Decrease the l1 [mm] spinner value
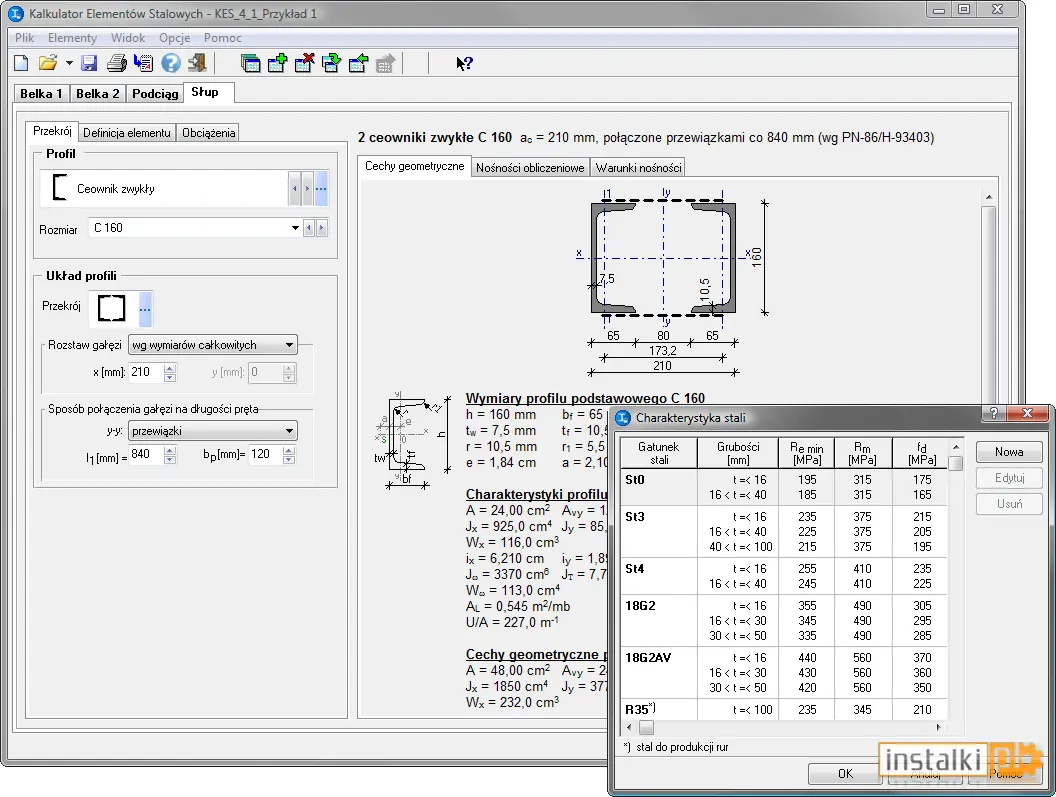 pyautogui.click(x=170, y=459)
